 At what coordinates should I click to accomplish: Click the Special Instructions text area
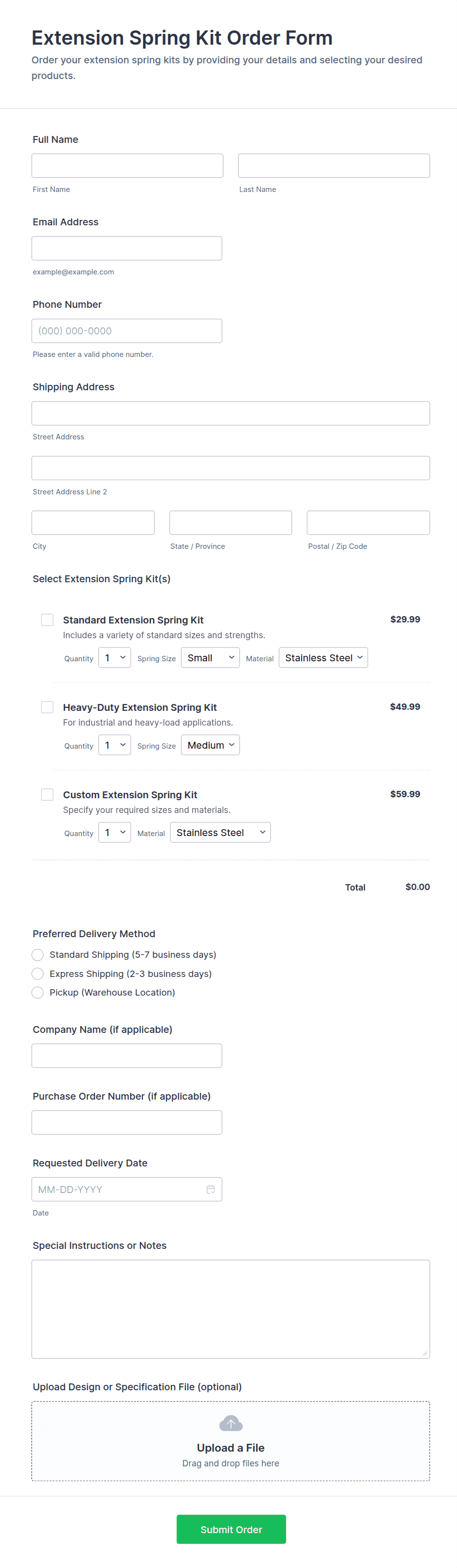[230, 1308]
